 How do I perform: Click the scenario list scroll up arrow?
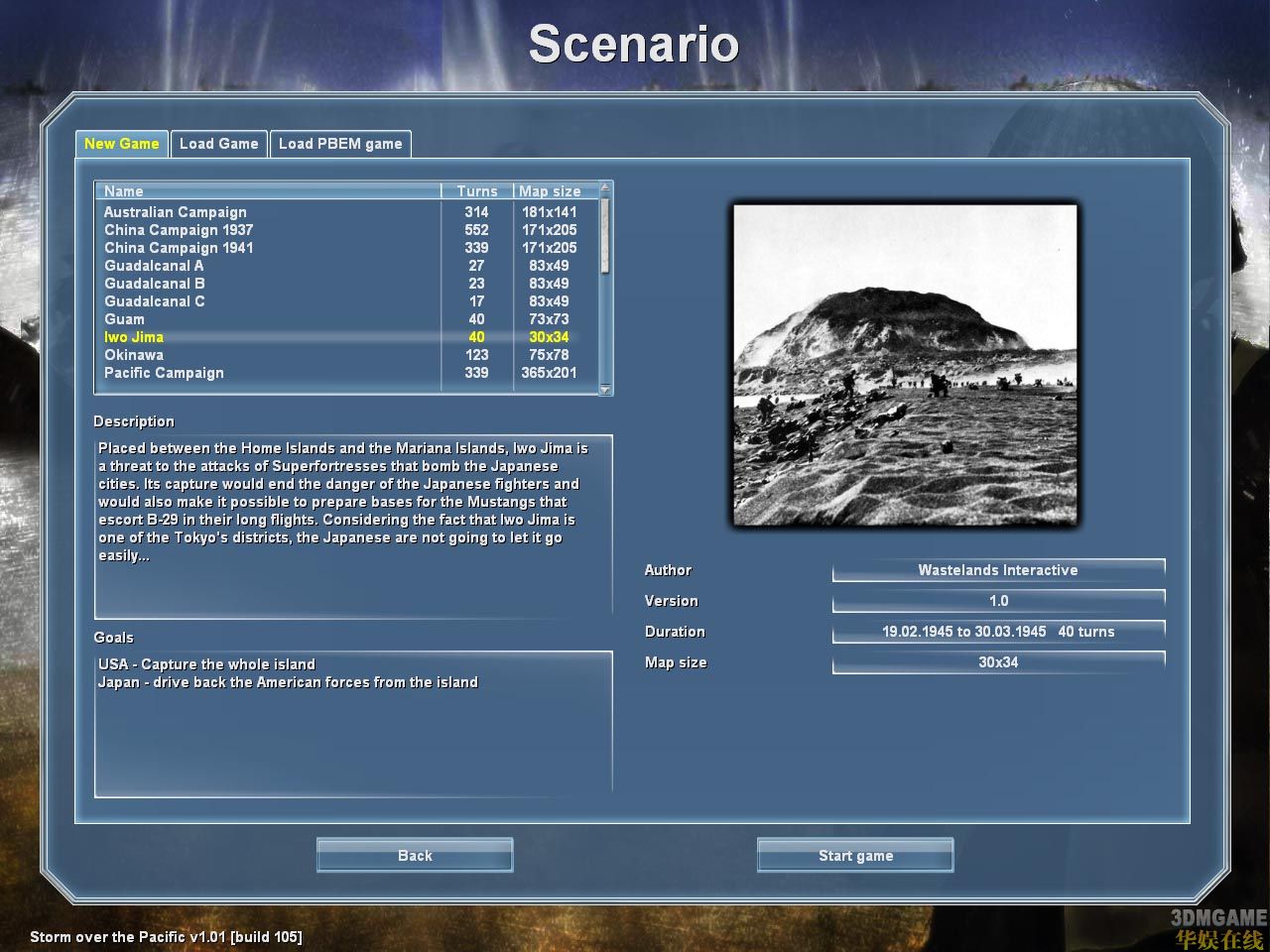(606, 187)
